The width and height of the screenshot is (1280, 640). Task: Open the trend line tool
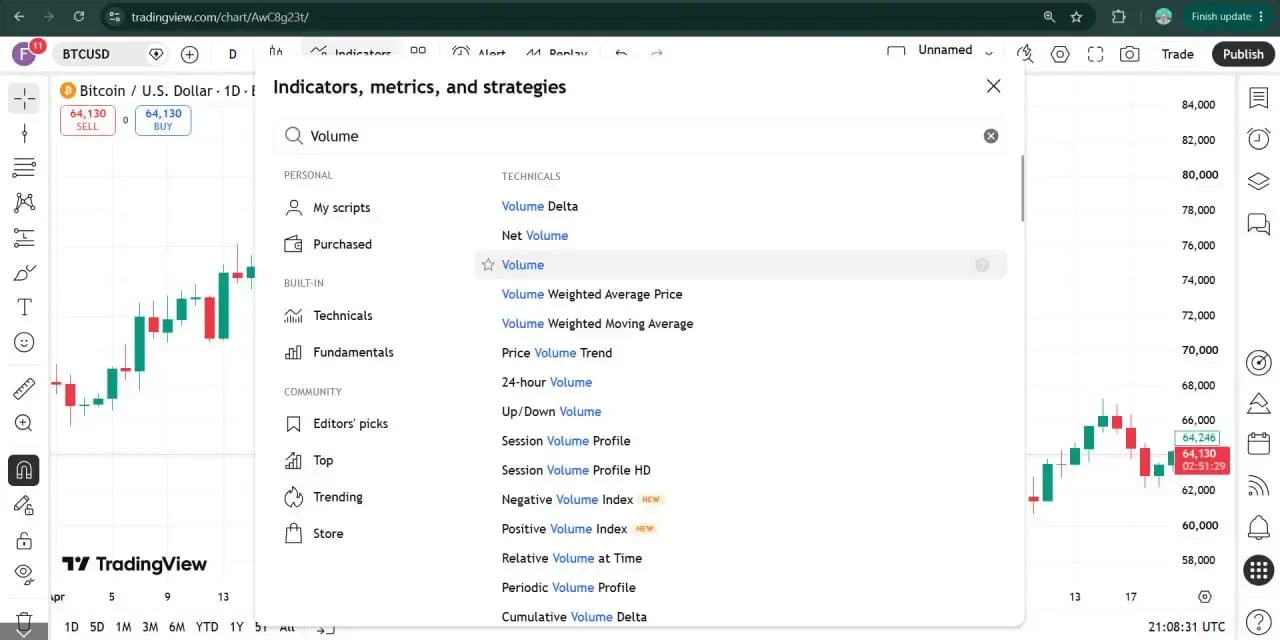(x=24, y=133)
